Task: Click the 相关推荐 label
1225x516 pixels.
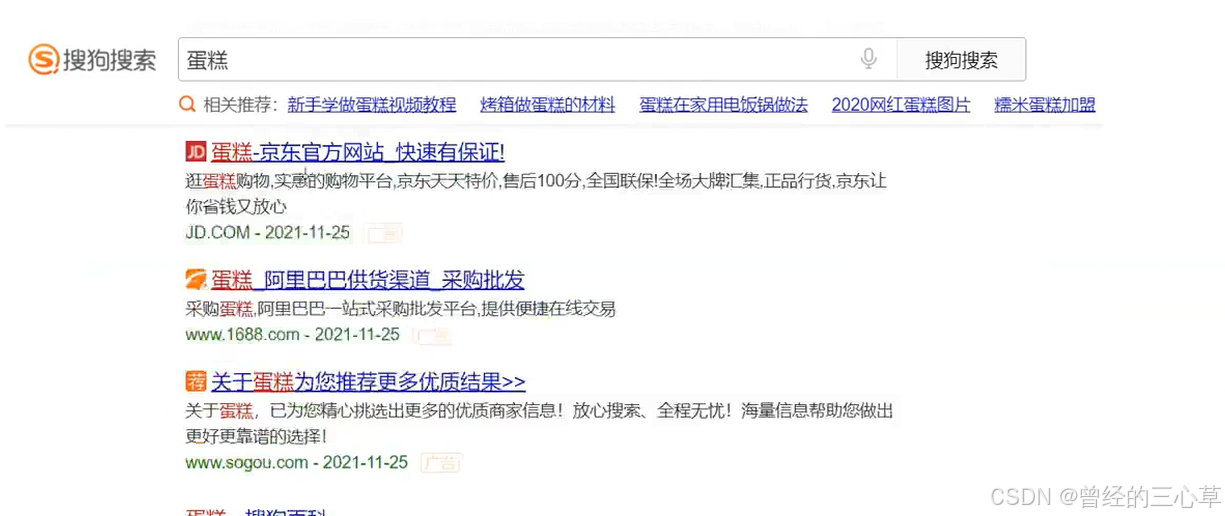Action: (240, 105)
